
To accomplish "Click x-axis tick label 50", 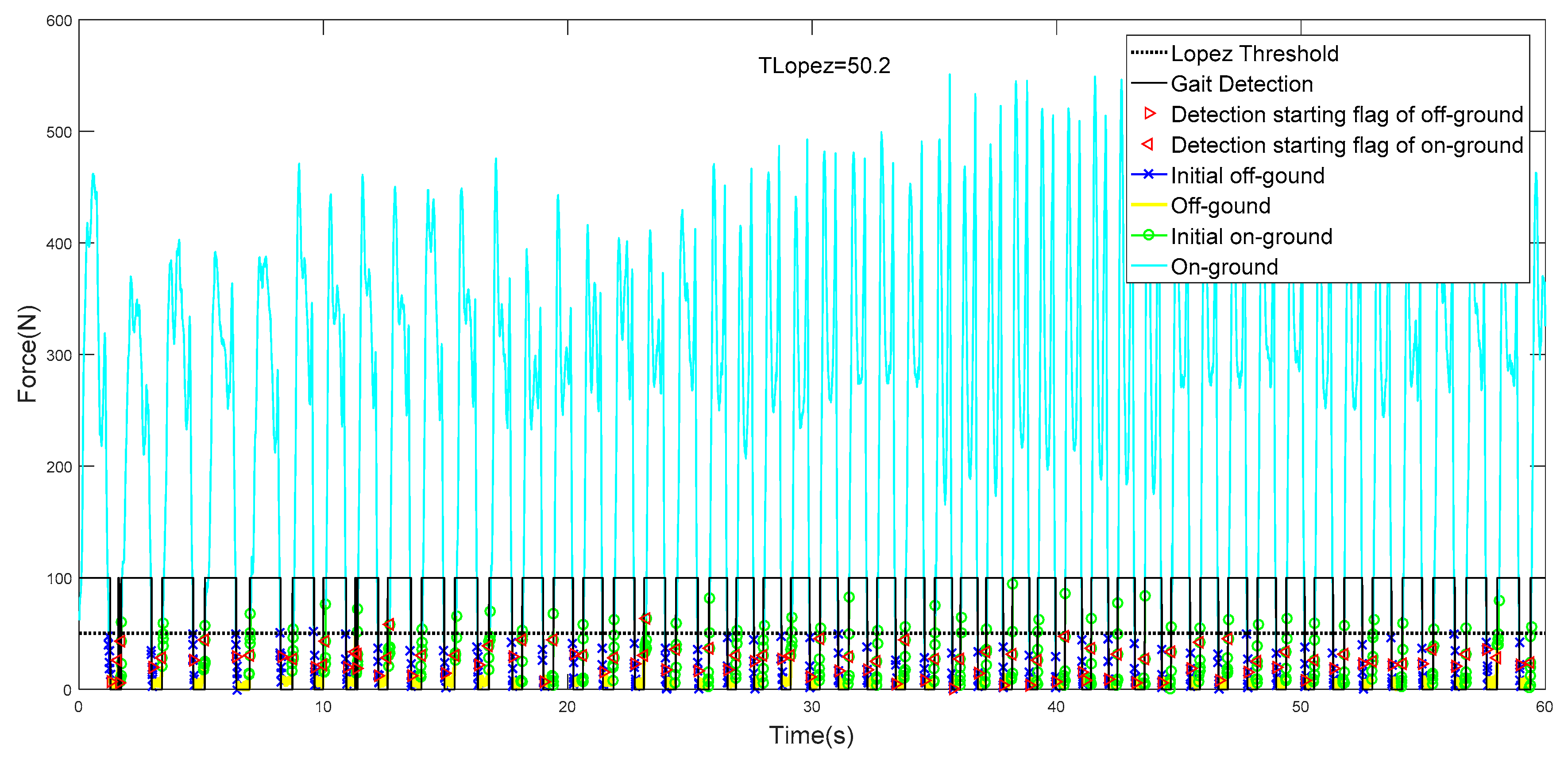I will point(1300,707).
